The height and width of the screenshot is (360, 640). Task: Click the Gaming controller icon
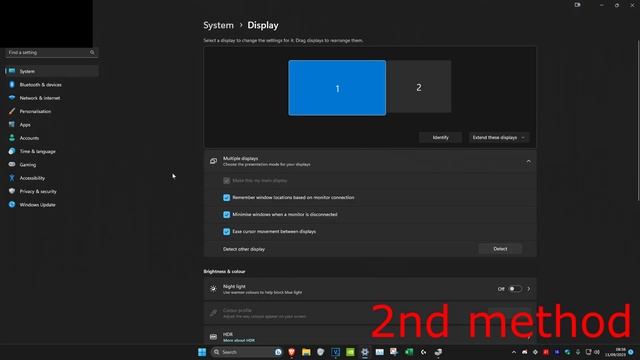click(12, 164)
